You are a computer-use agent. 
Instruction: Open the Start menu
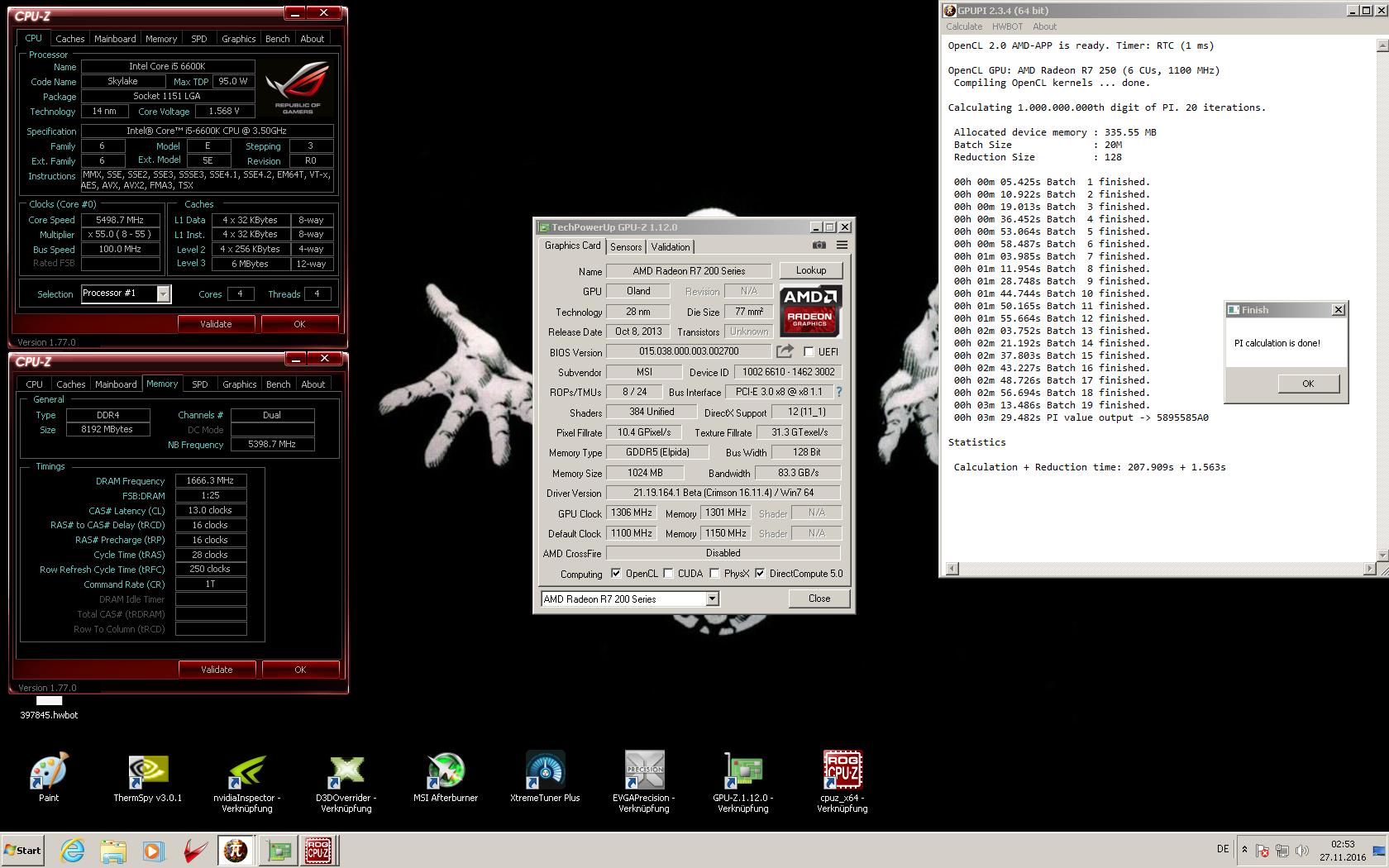23,851
